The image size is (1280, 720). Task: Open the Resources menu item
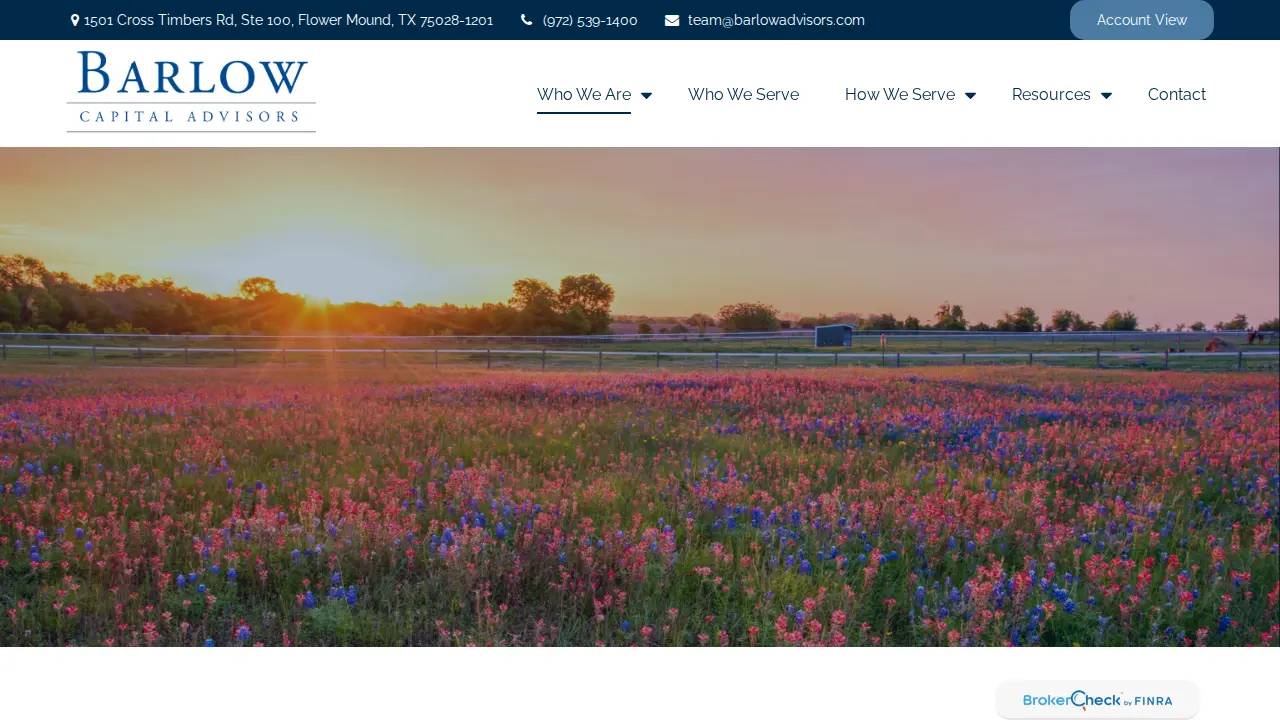1051,95
